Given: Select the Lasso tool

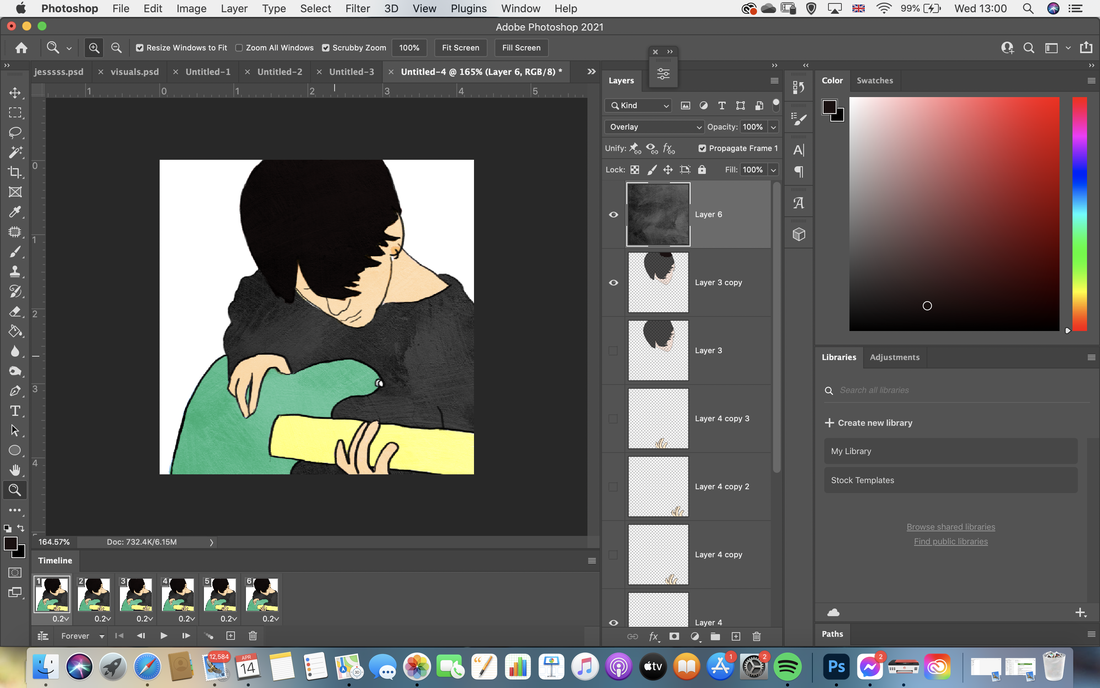Looking at the screenshot, I should click(x=15, y=133).
